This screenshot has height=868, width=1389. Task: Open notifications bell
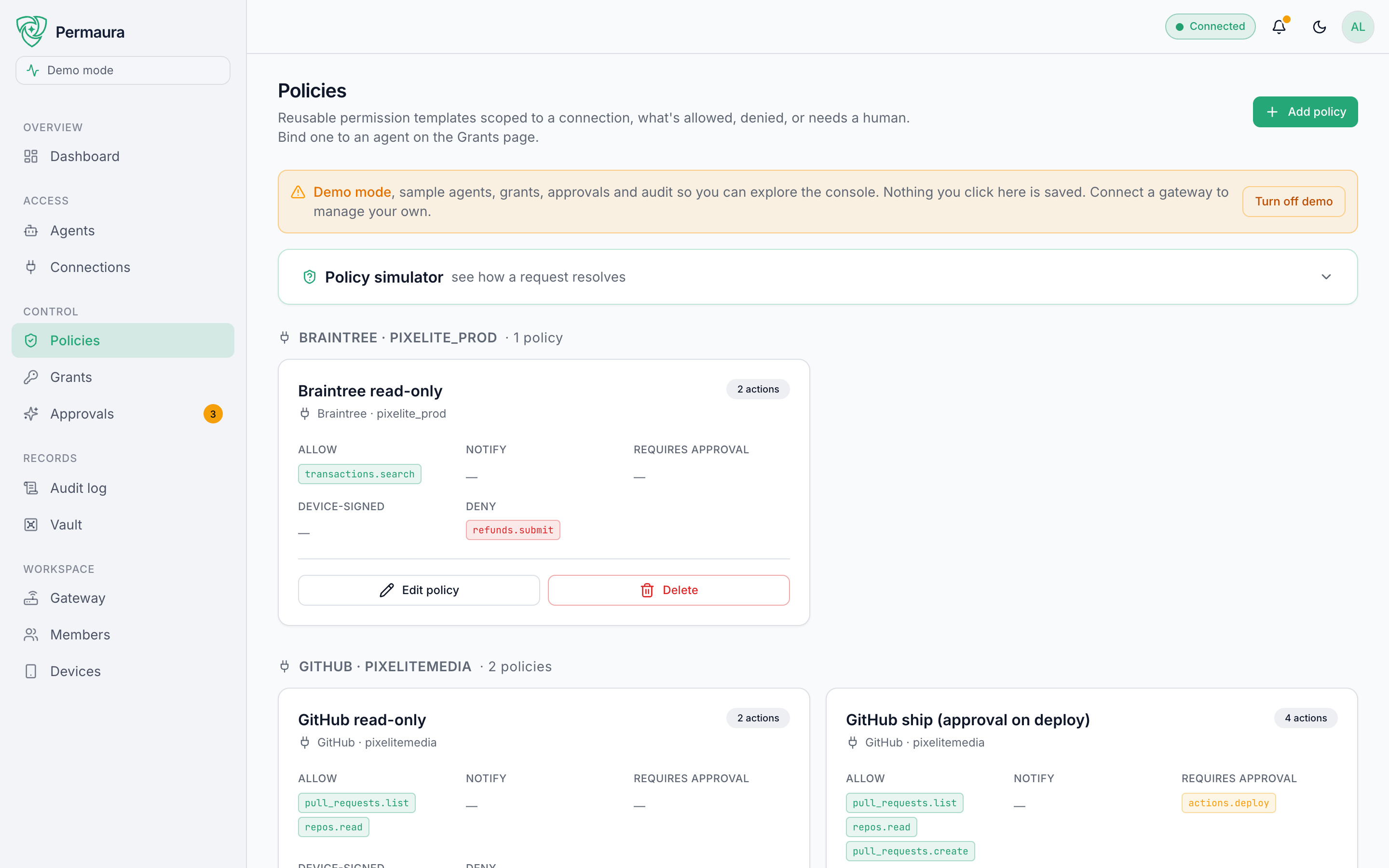pos(1279,27)
